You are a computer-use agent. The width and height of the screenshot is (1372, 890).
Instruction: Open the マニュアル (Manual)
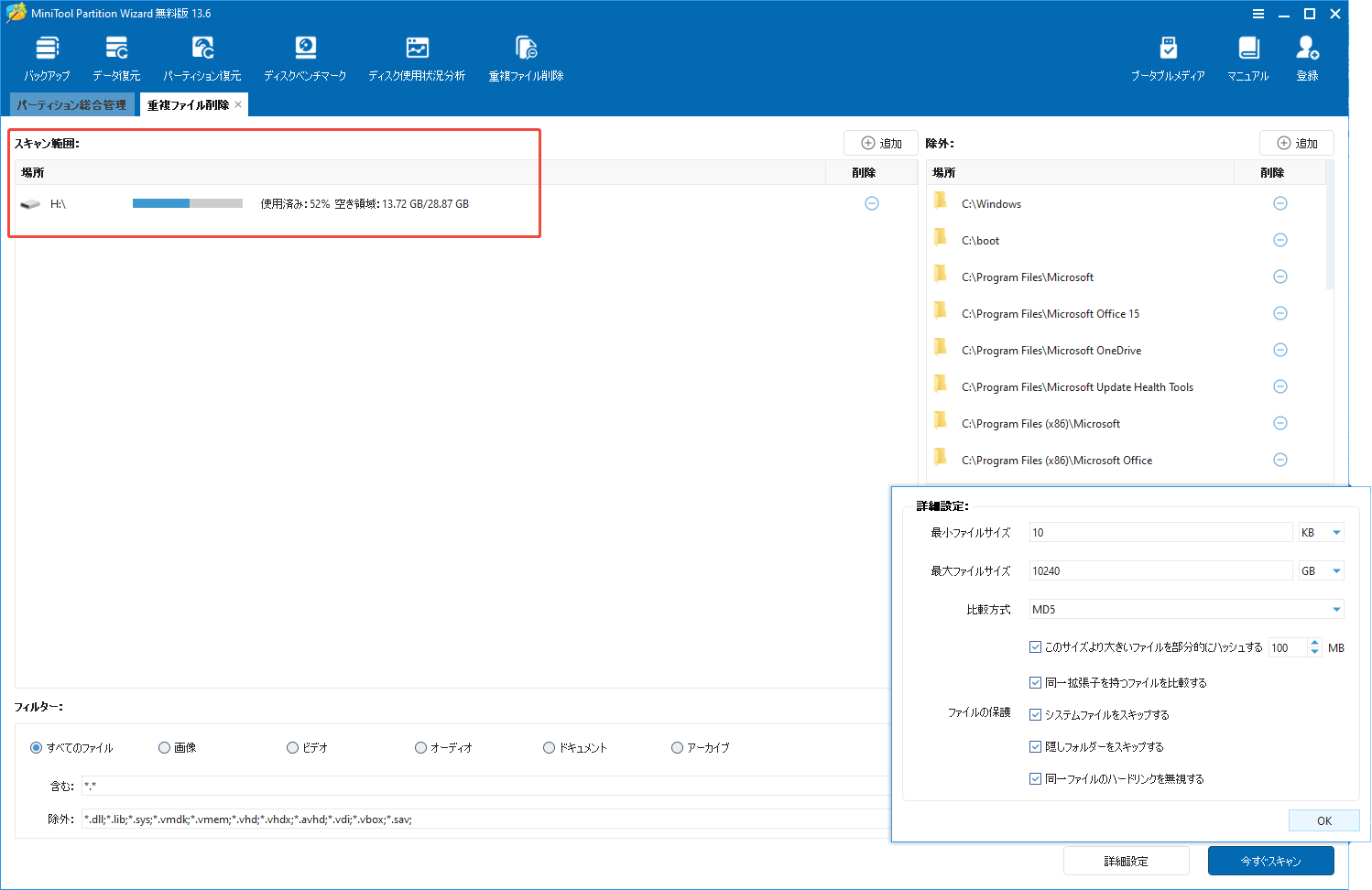click(x=1247, y=55)
